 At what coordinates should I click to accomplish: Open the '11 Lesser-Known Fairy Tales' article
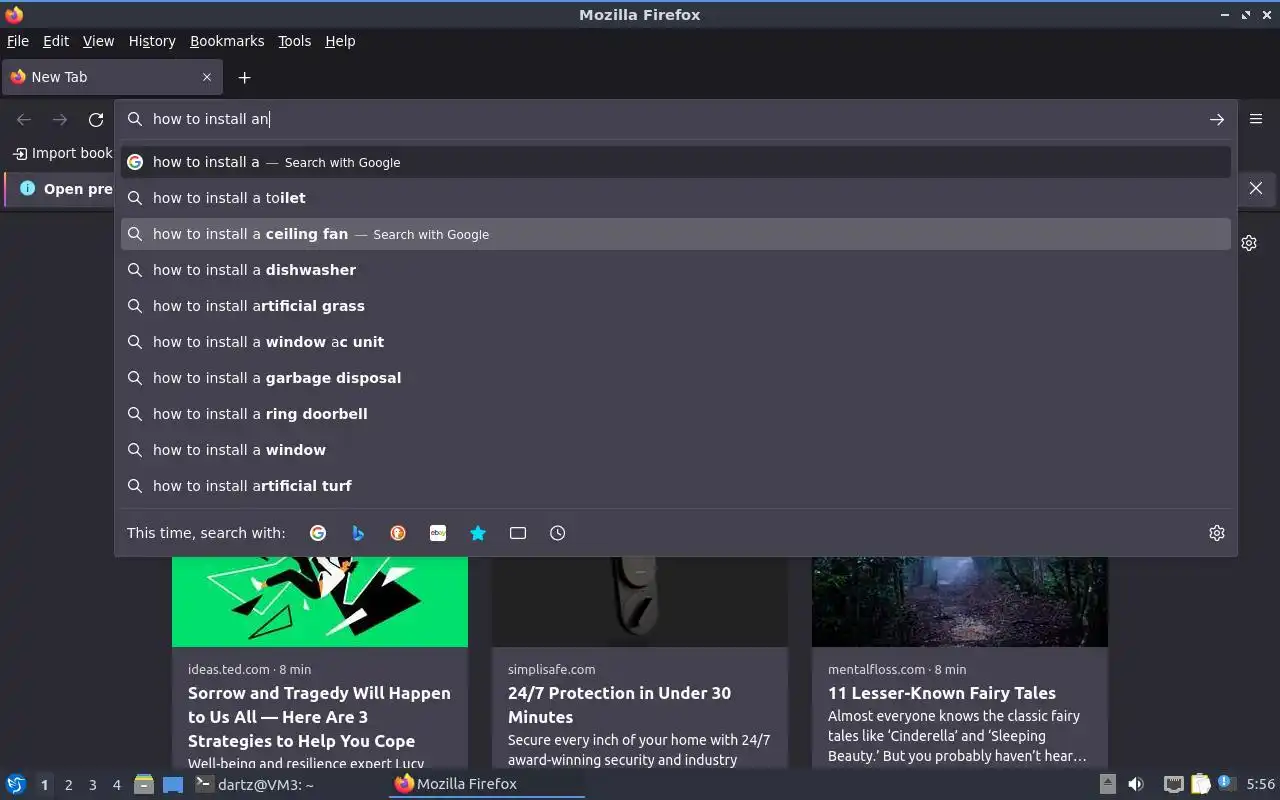(942, 693)
